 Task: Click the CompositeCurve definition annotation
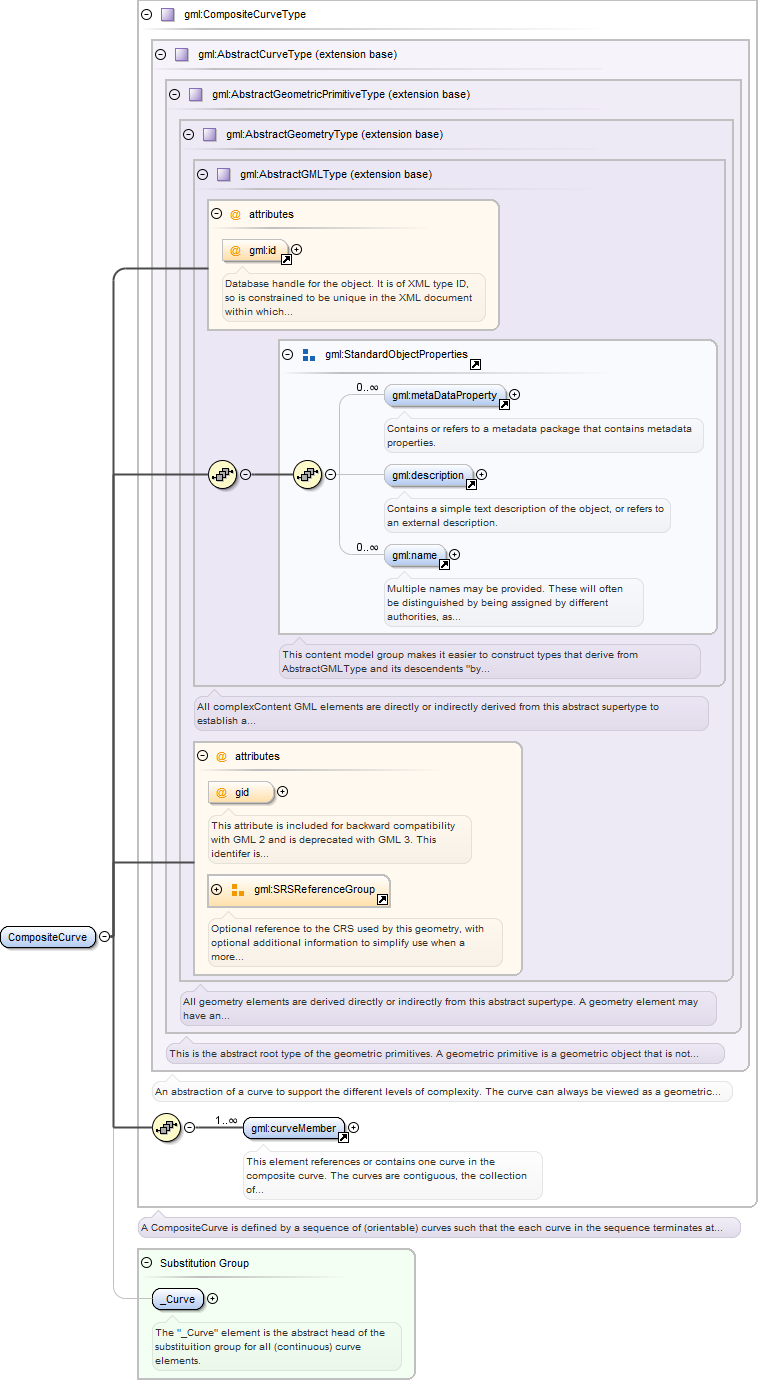point(439,1227)
